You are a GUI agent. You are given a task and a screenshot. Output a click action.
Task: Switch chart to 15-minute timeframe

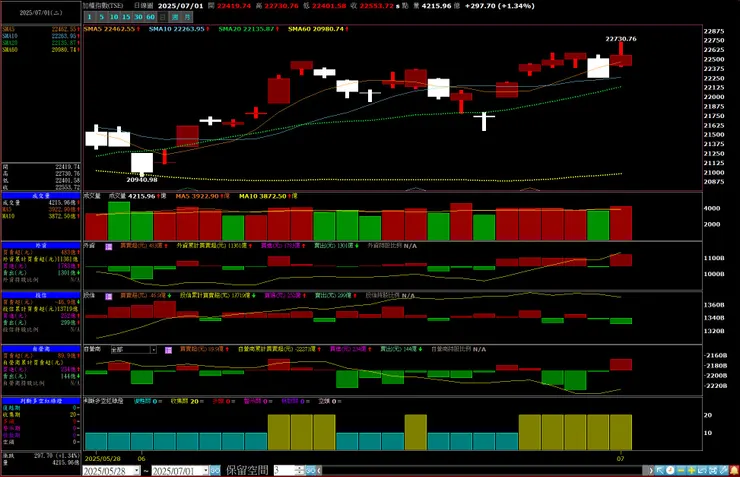[126, 17]
